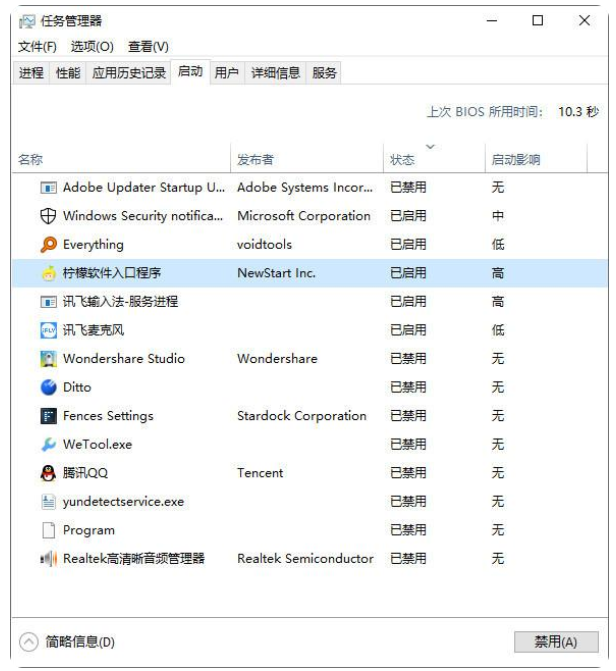Select the Wondershare Studio row name
This screenshot has height=671, width=616.
coord(124,359)
